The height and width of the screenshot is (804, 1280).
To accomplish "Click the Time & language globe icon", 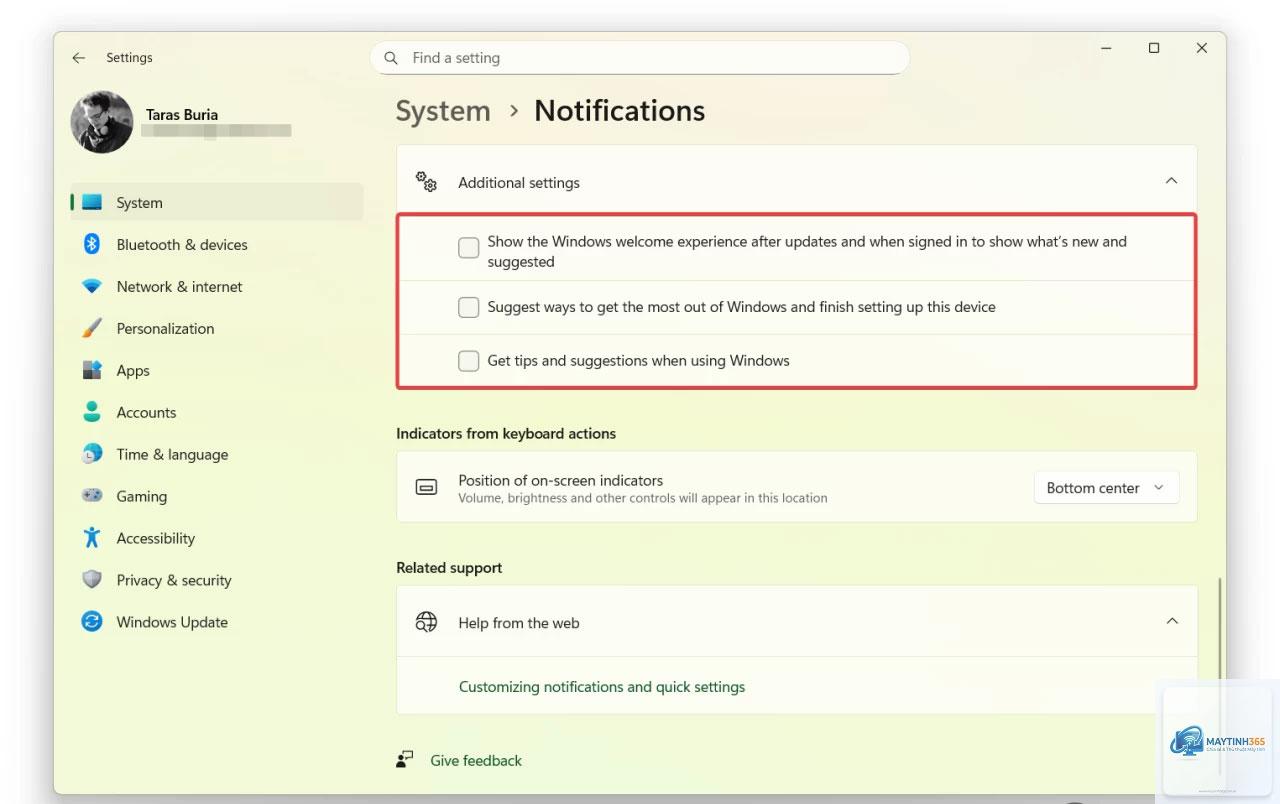I will [92, 454].
